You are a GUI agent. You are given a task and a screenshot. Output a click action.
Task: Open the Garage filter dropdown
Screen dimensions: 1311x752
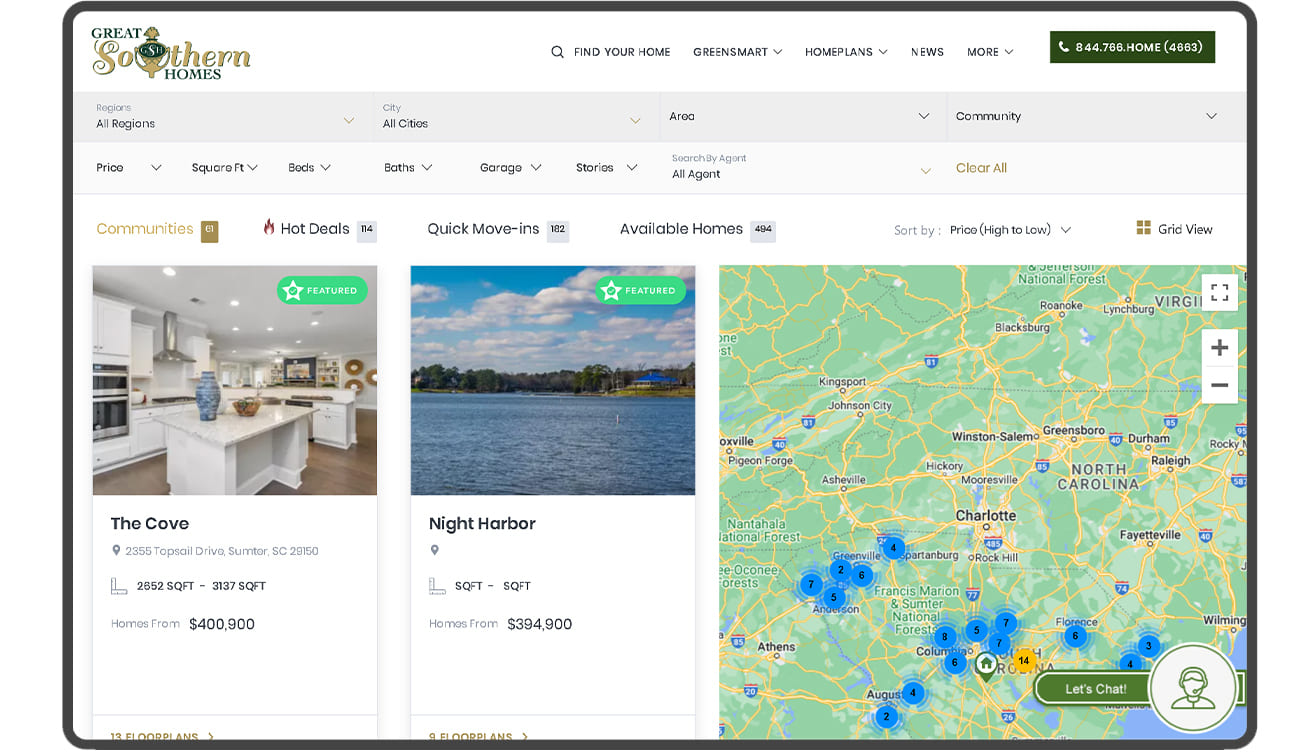point(510,168)
